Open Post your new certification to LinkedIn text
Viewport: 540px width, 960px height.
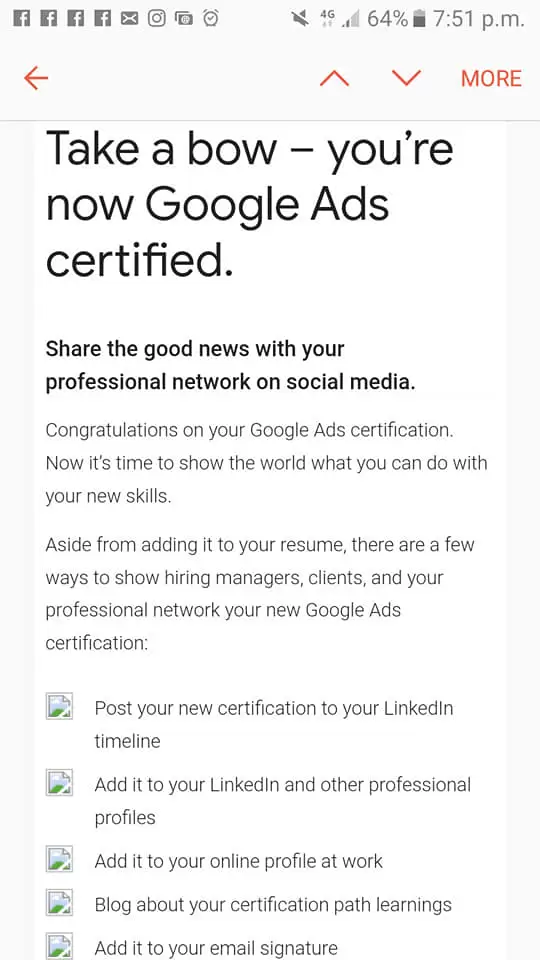click(274, 724)
